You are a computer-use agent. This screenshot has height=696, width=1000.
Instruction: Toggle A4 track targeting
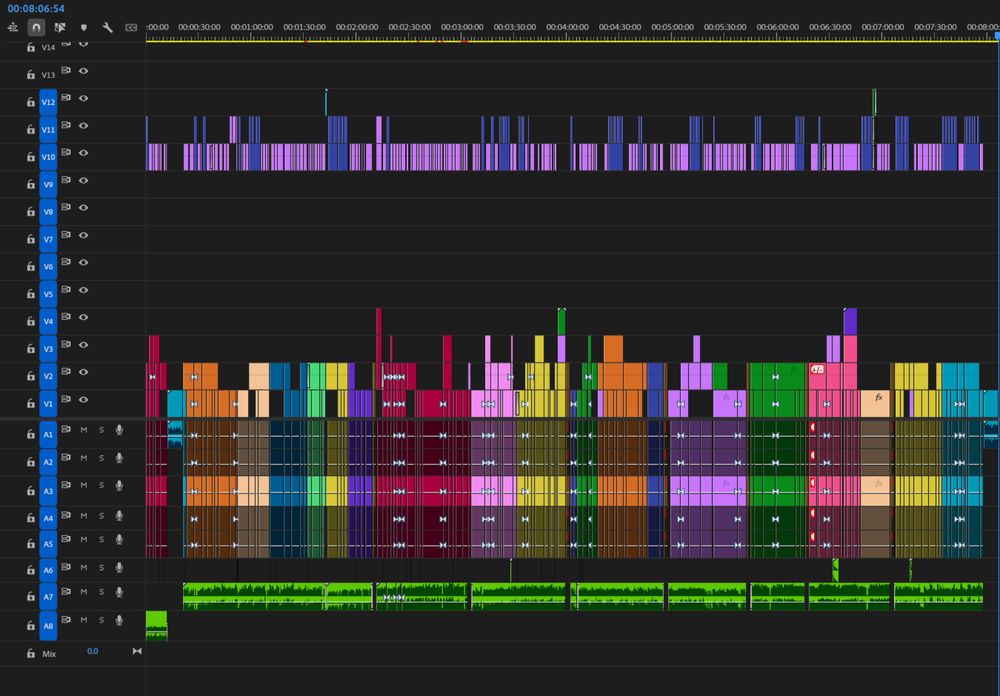[x=48, y=518]
